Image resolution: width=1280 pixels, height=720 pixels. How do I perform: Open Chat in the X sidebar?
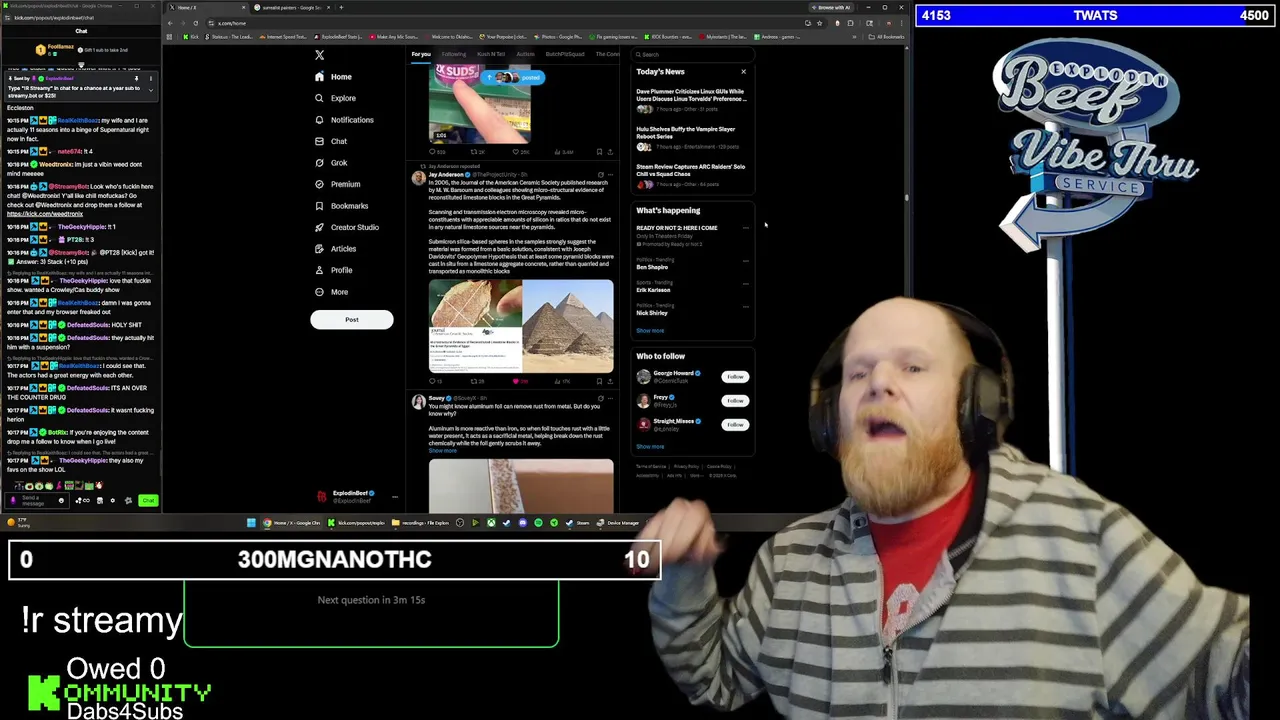pos(331,141)
